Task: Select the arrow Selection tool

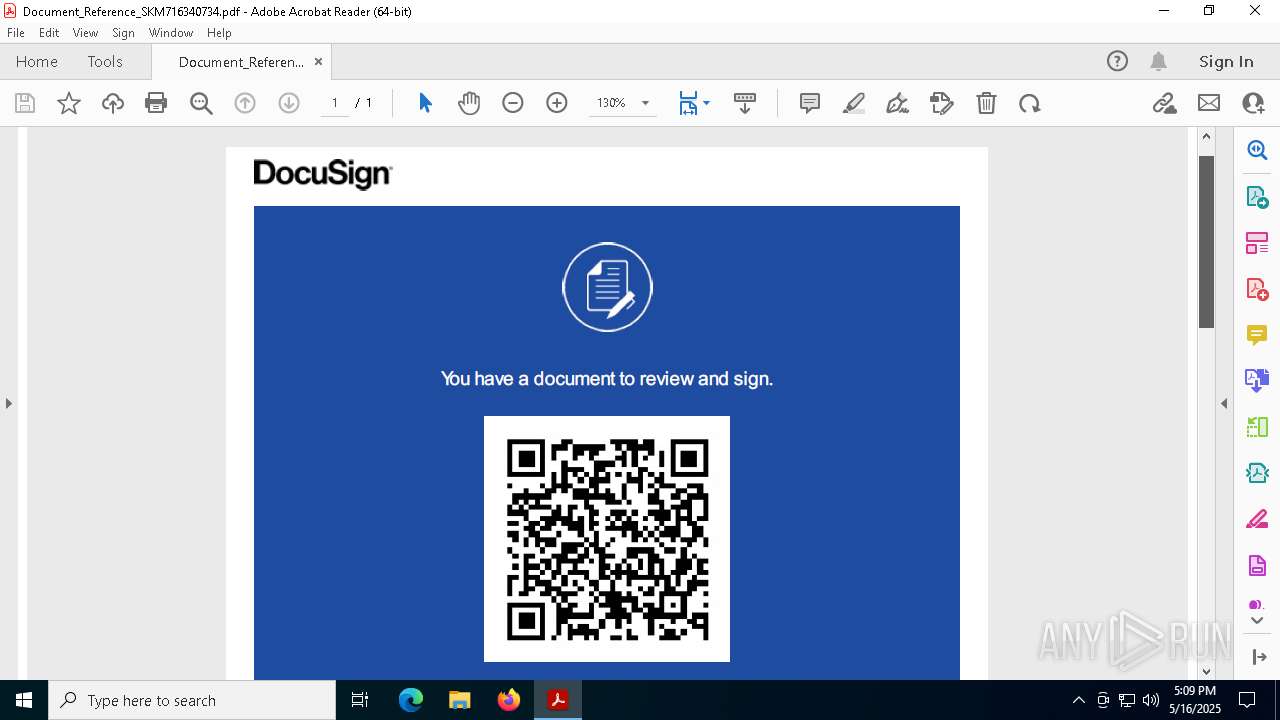Action: [x=425, y=103]
